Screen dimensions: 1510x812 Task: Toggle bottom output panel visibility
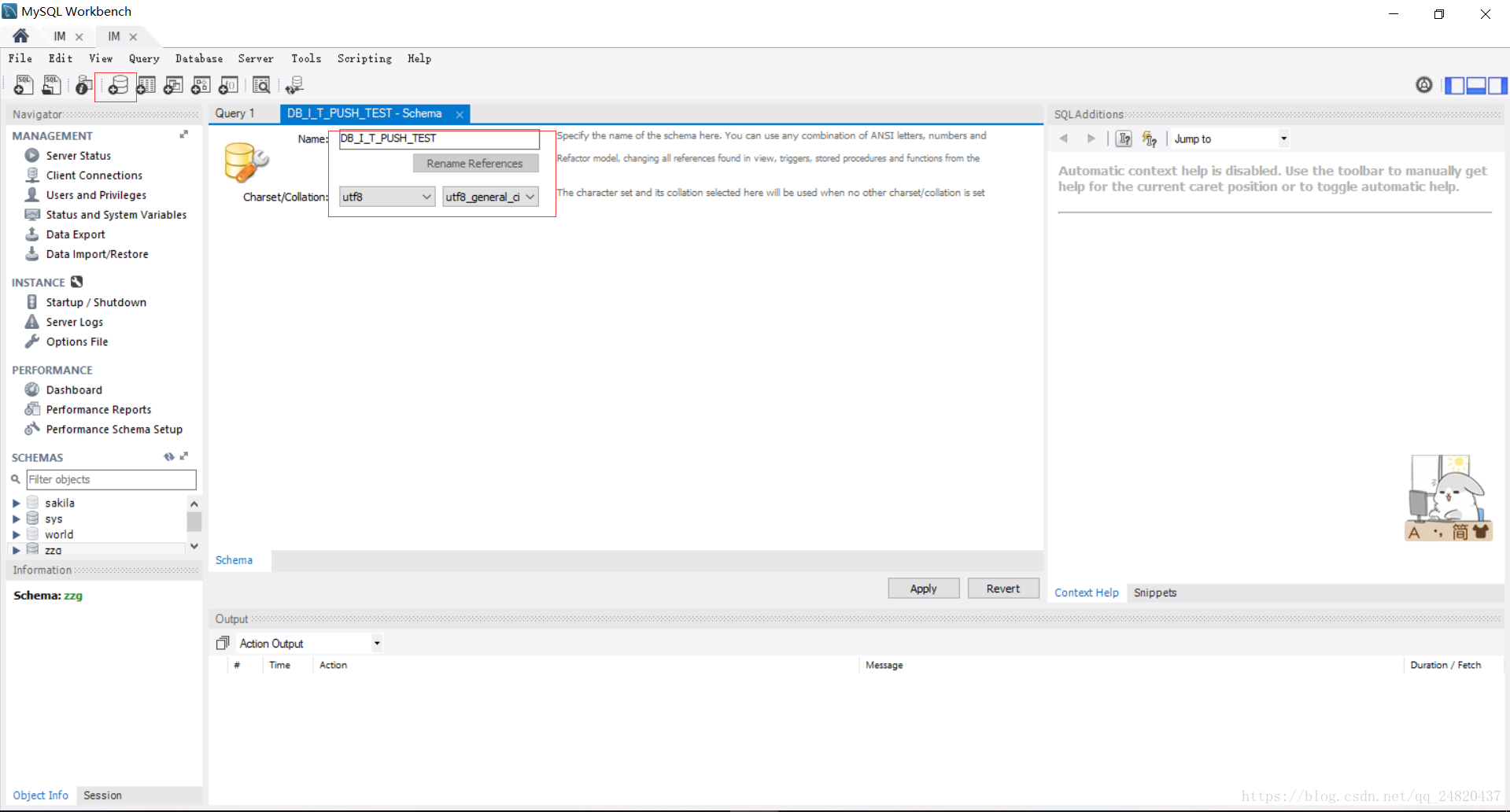tap(1476, 85)
